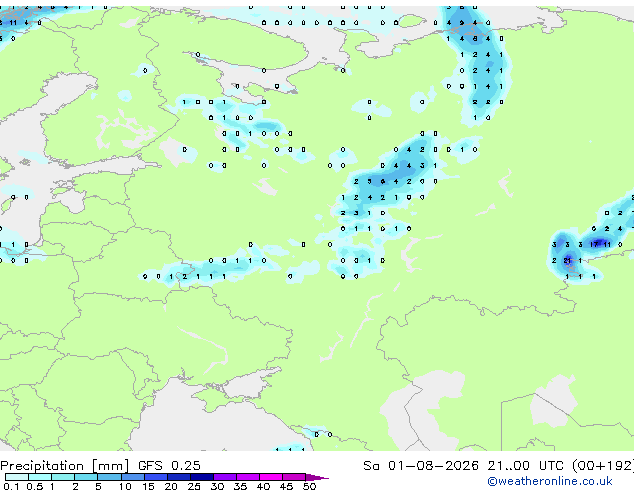Click the 2–5 mm legend color swatch
Screen dimensions: 634x490
[86, 477]
